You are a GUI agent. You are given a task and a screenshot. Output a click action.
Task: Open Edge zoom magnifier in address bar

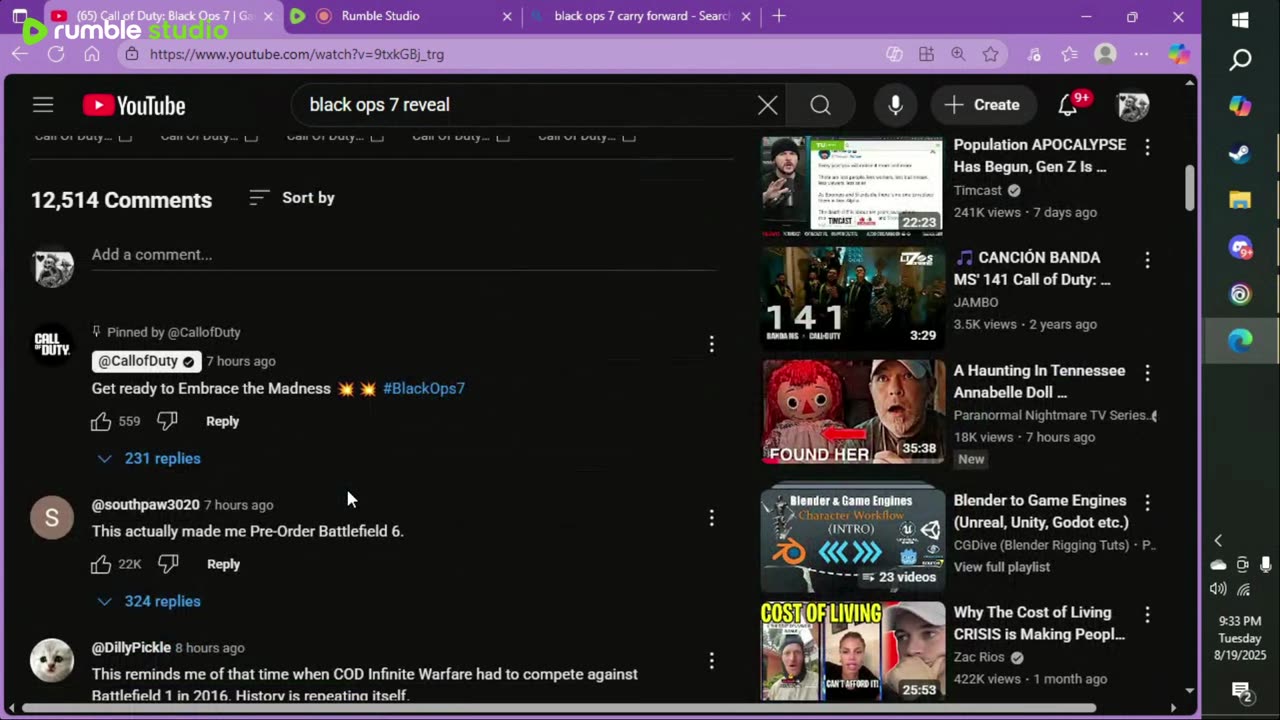pyautogui.click(x=958, y=54)
